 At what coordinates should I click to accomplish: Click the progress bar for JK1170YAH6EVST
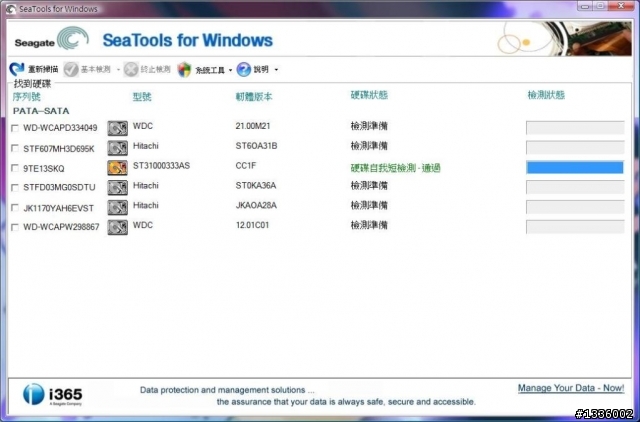tap(575, 207)
